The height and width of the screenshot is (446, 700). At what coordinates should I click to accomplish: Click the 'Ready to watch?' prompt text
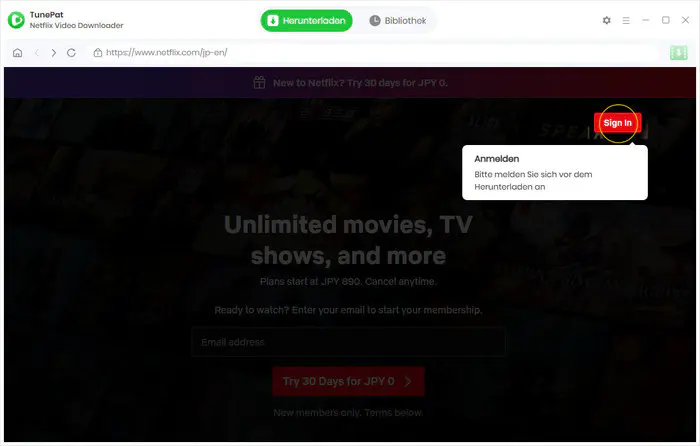(348, 310)
